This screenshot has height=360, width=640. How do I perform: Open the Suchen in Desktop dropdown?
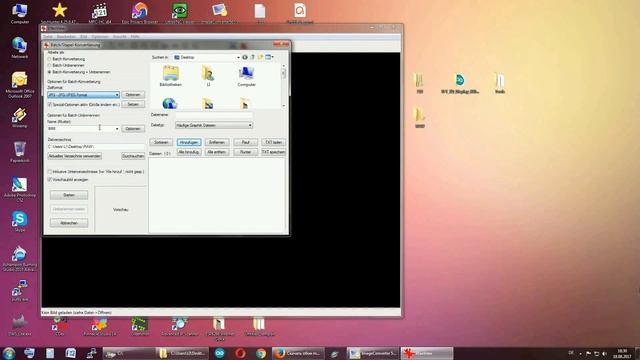pos(207,58)
